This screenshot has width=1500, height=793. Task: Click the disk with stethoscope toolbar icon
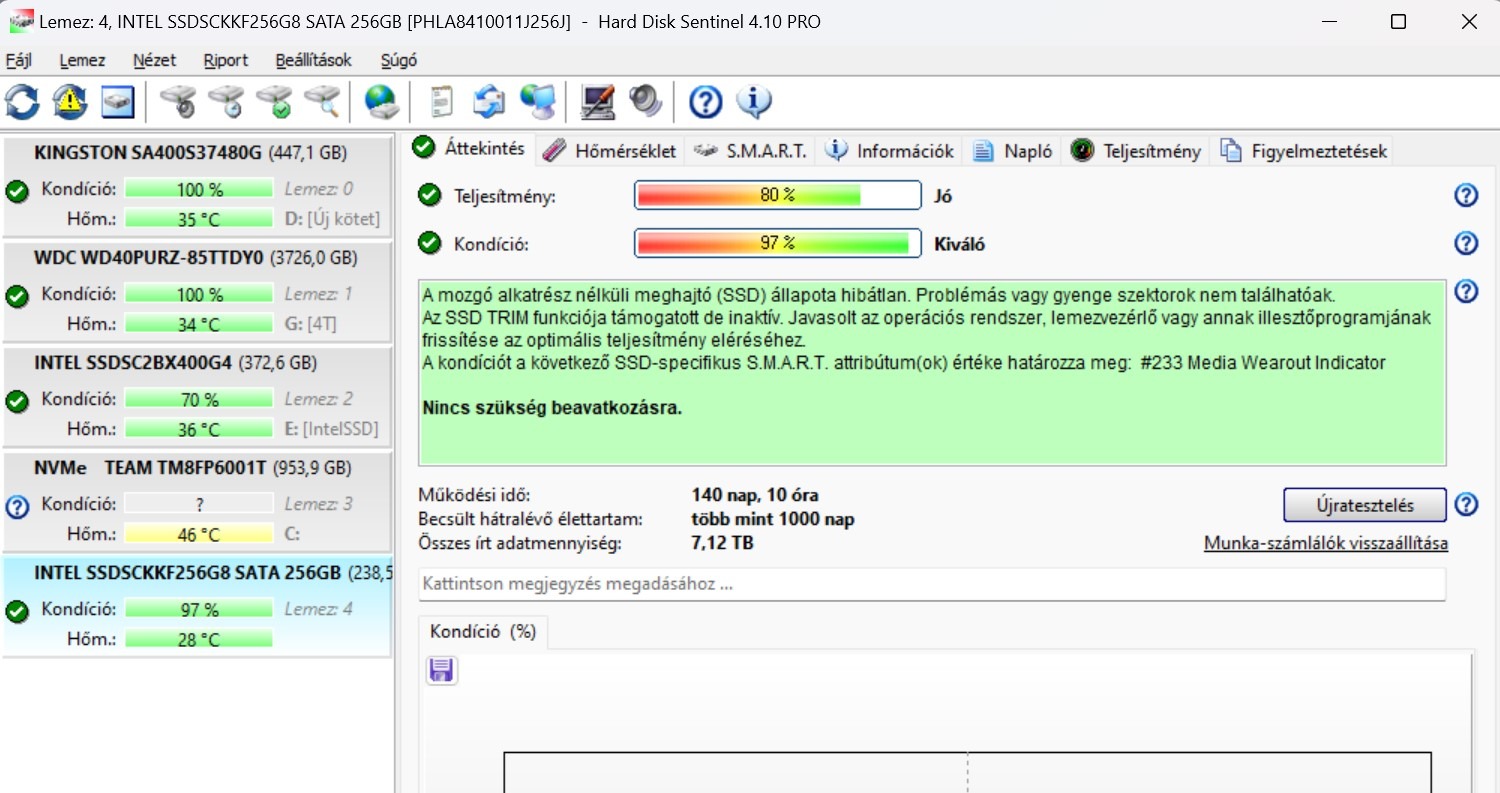(178, 101)
